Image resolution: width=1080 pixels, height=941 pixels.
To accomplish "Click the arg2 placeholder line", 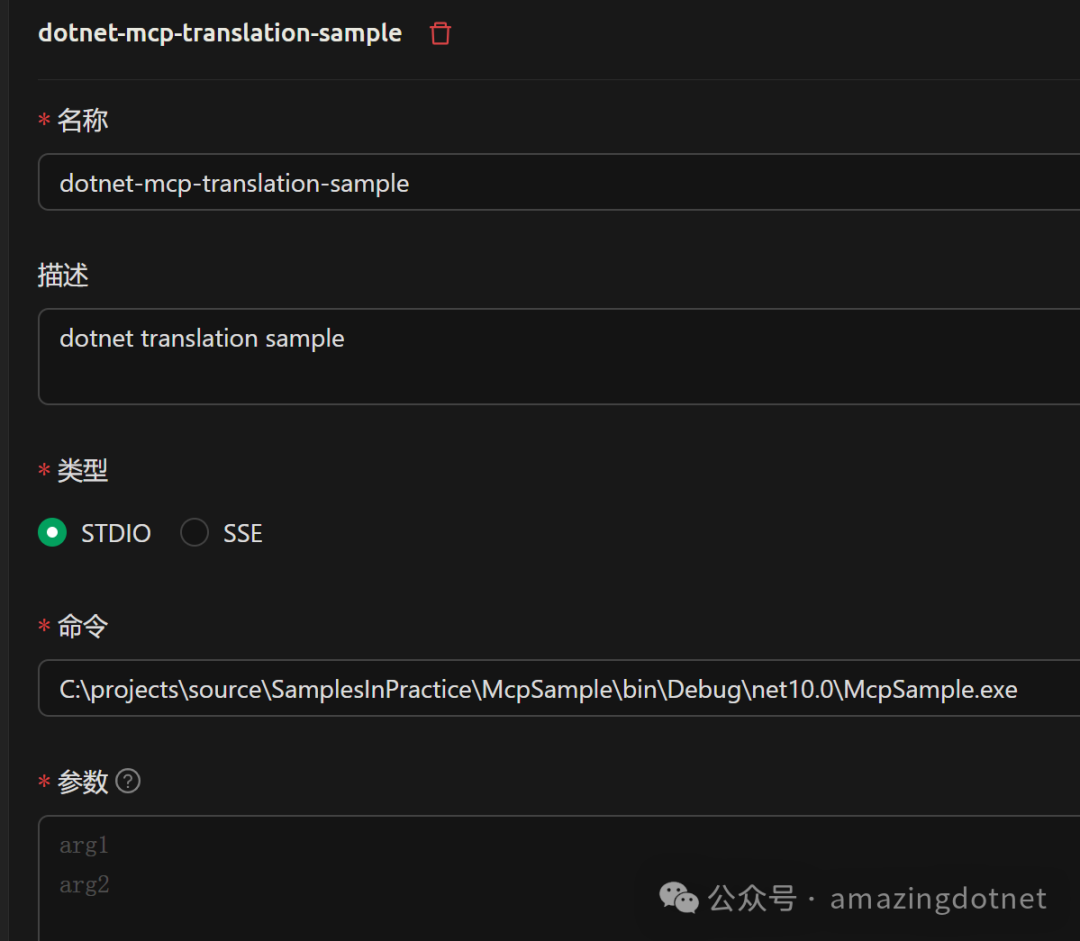I will pos(84,884).
